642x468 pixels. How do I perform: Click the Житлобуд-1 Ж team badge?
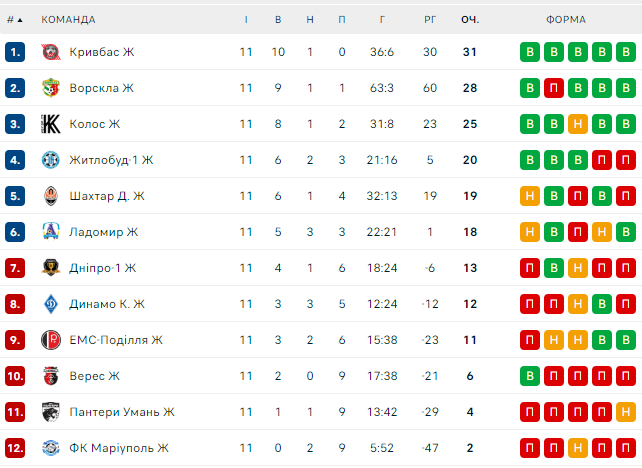(51, 160)
